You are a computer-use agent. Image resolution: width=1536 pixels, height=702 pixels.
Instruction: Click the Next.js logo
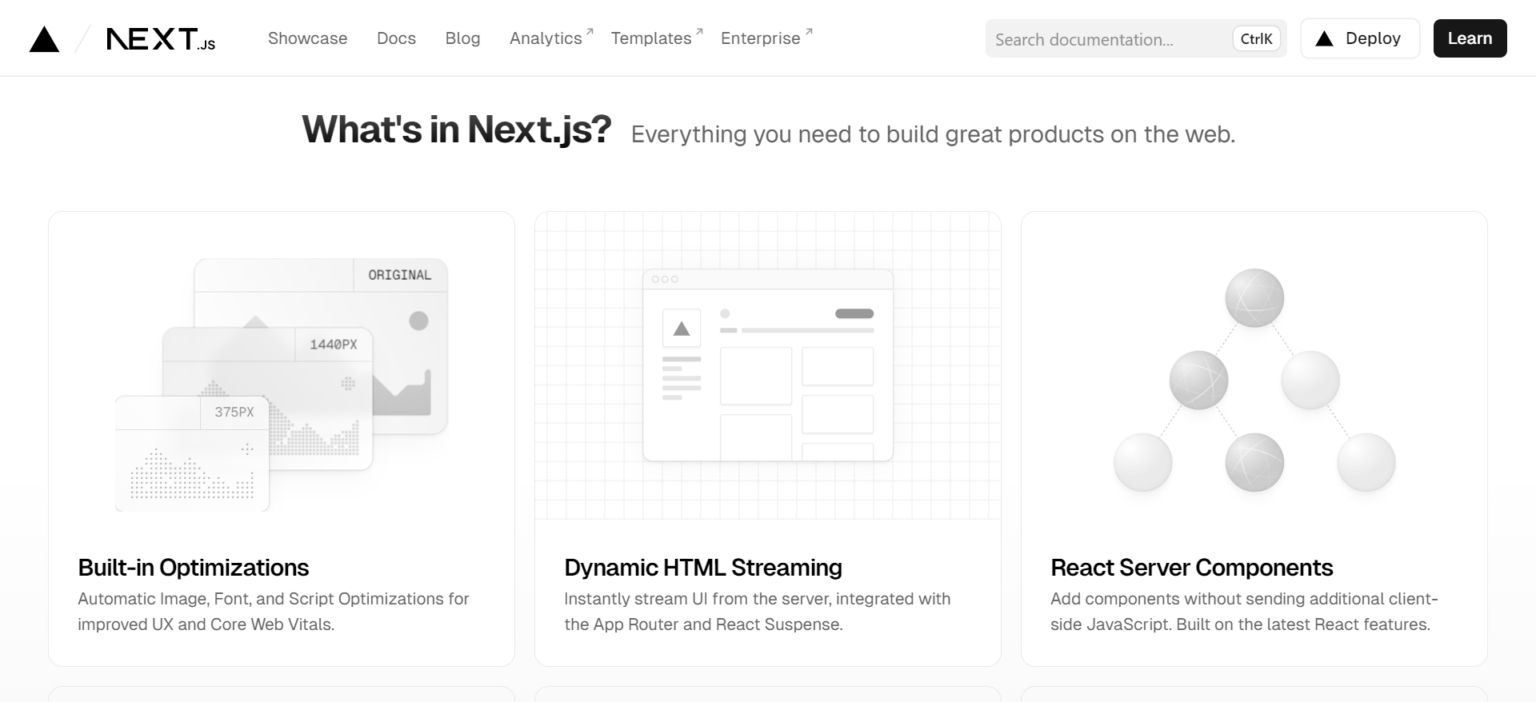tap(161, 39)
